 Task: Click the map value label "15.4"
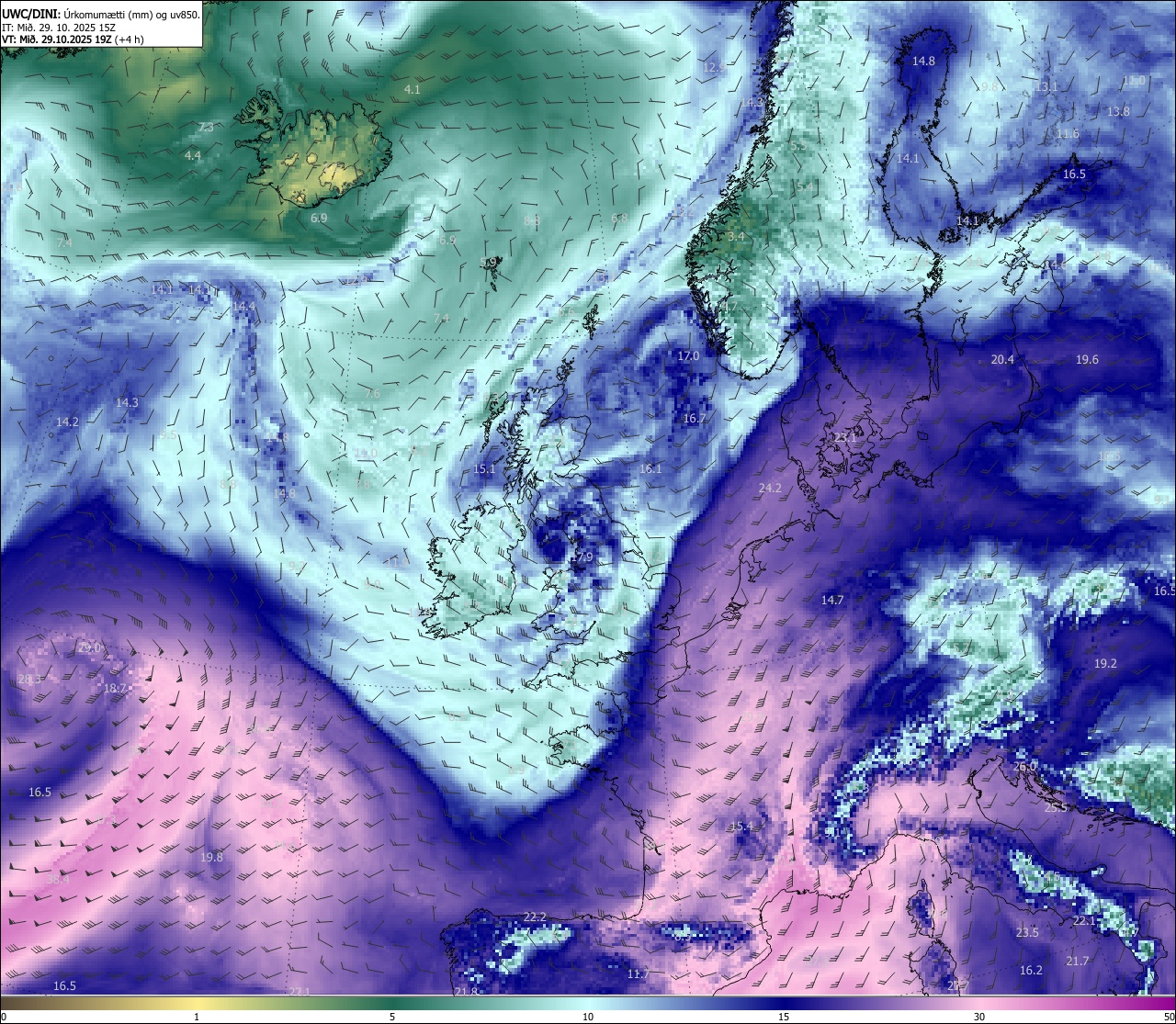tap(741, 827)
